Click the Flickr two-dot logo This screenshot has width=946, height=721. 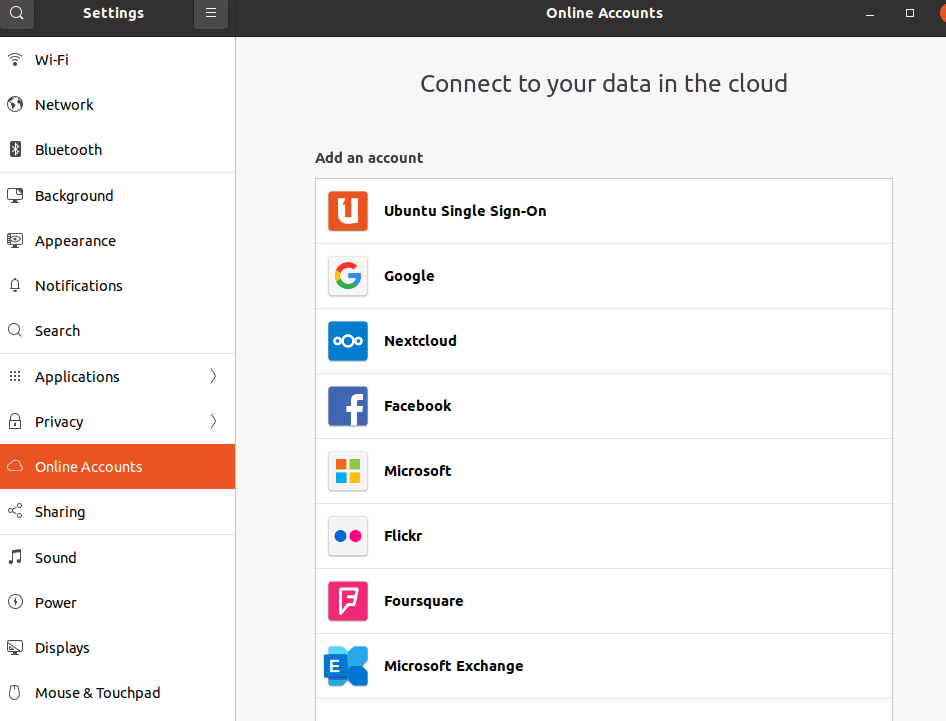click(348, 536)
